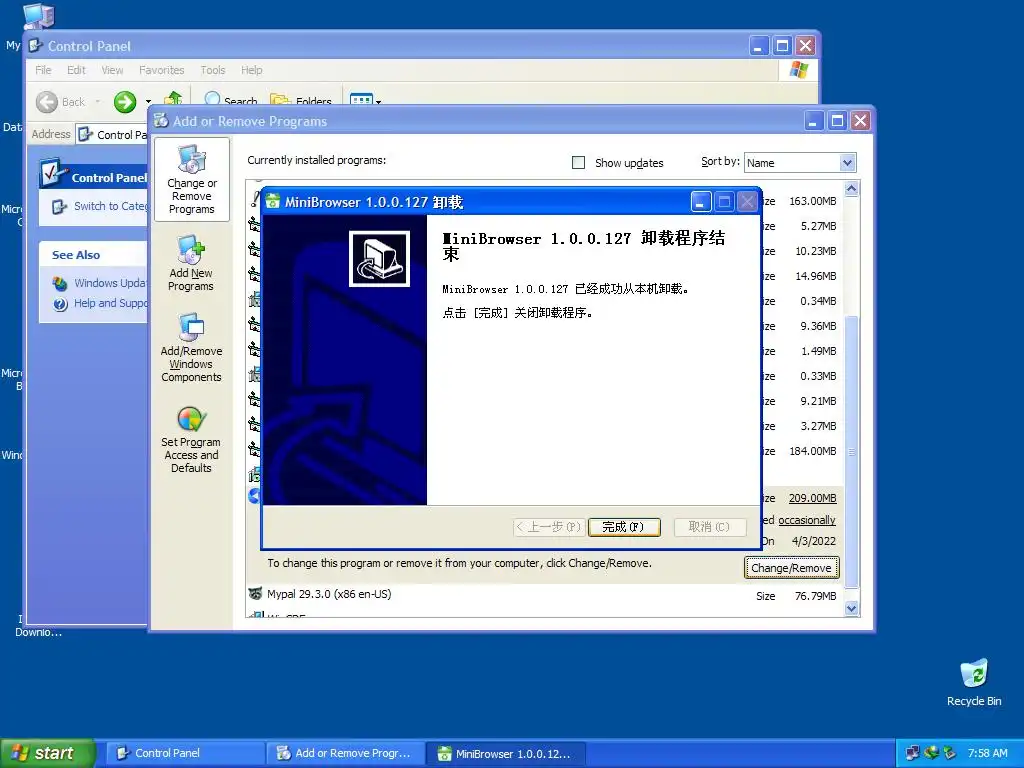1024x768 pixels.
Task: Click Switch to Category View link
Action: click(110, 206)
